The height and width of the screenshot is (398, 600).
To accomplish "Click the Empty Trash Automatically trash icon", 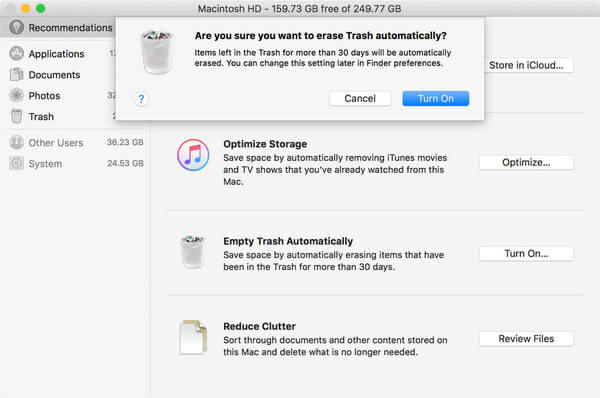I will click(x=193, y=252).
